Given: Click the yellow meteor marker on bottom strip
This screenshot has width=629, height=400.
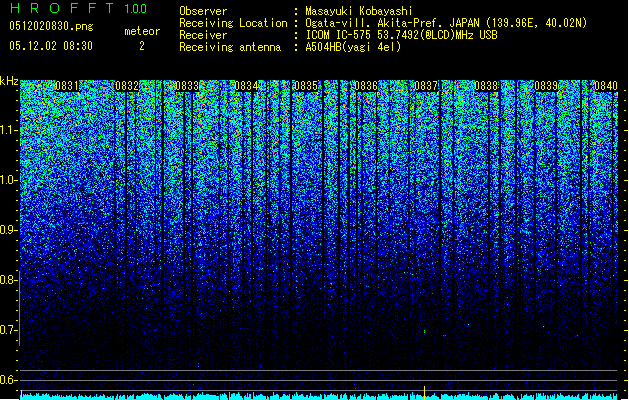Looking at the screenshot, I should point(424,392).
